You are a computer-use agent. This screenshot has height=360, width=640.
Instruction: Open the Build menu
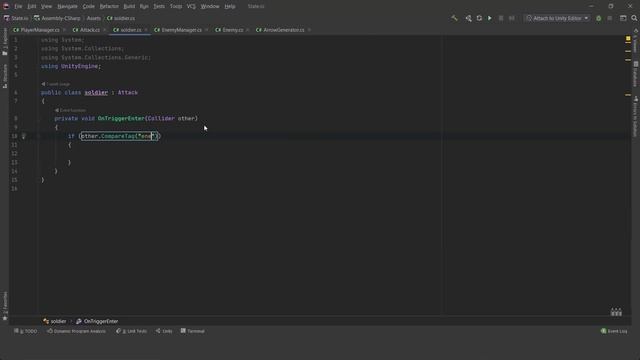click(129, 7)
